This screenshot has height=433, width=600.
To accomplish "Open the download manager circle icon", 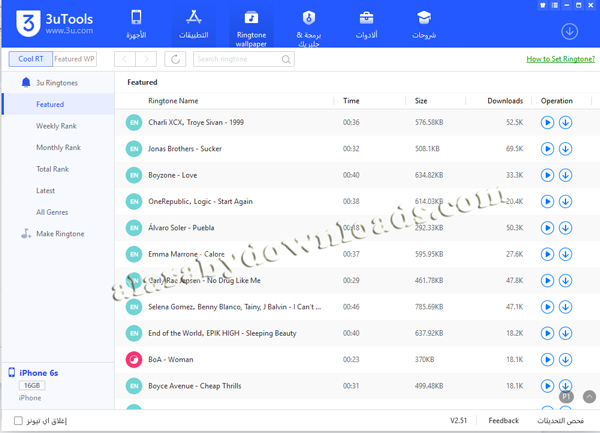I will pyautogui.click(x=569, y=31).
